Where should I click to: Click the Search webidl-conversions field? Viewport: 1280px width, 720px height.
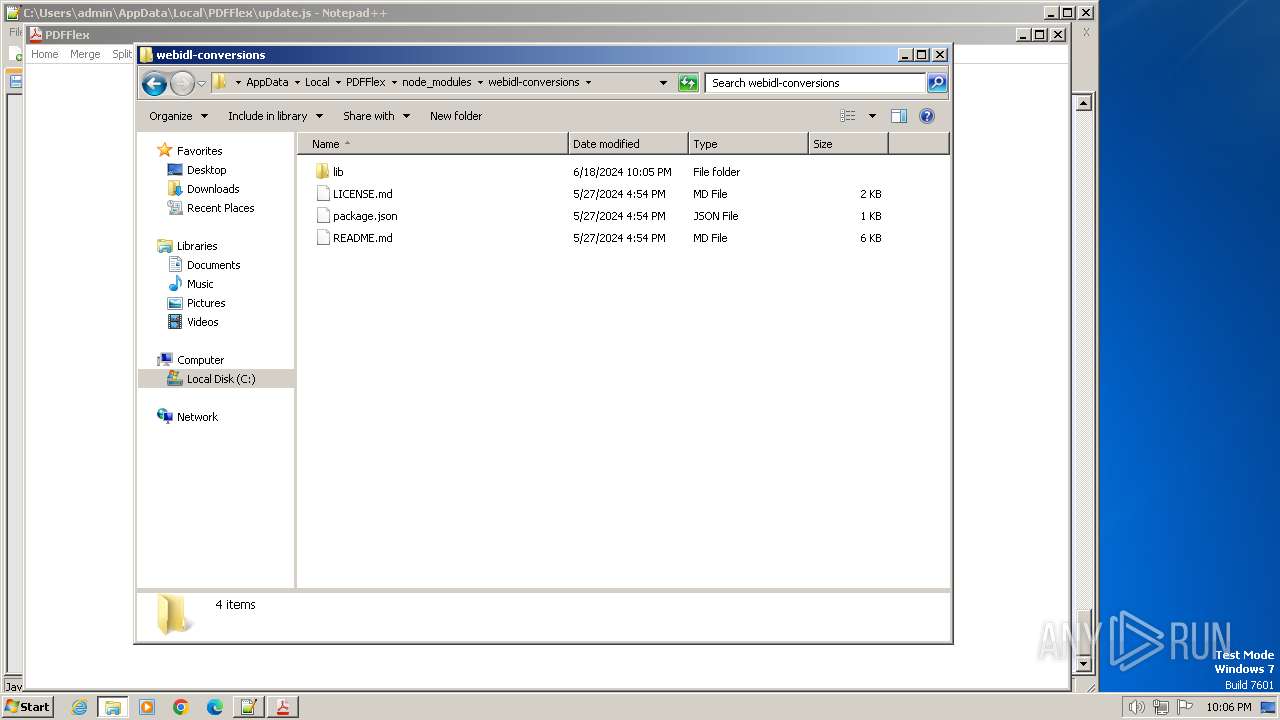(815, 83)
